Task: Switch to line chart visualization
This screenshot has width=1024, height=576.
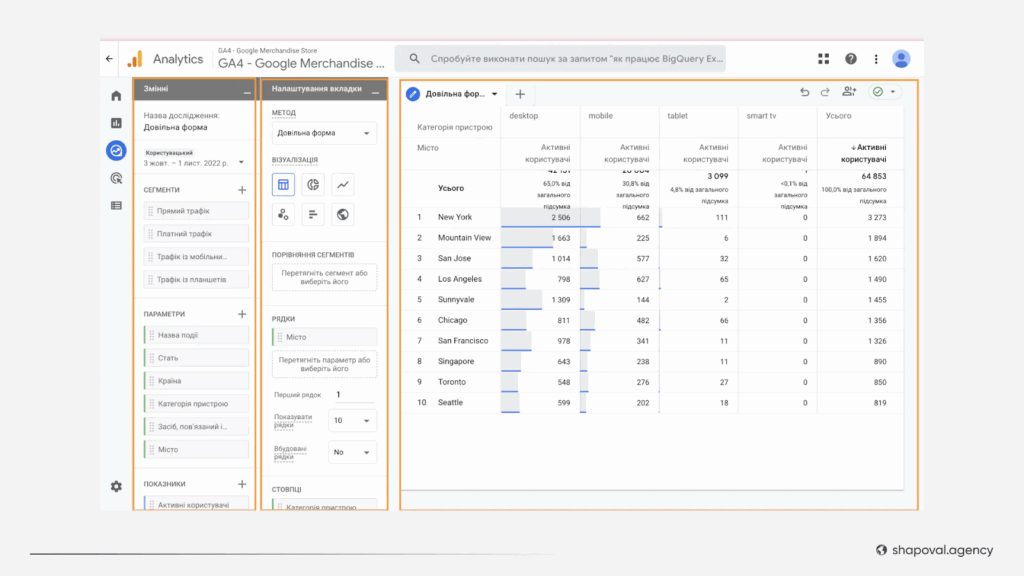Action: pos(343,184)
